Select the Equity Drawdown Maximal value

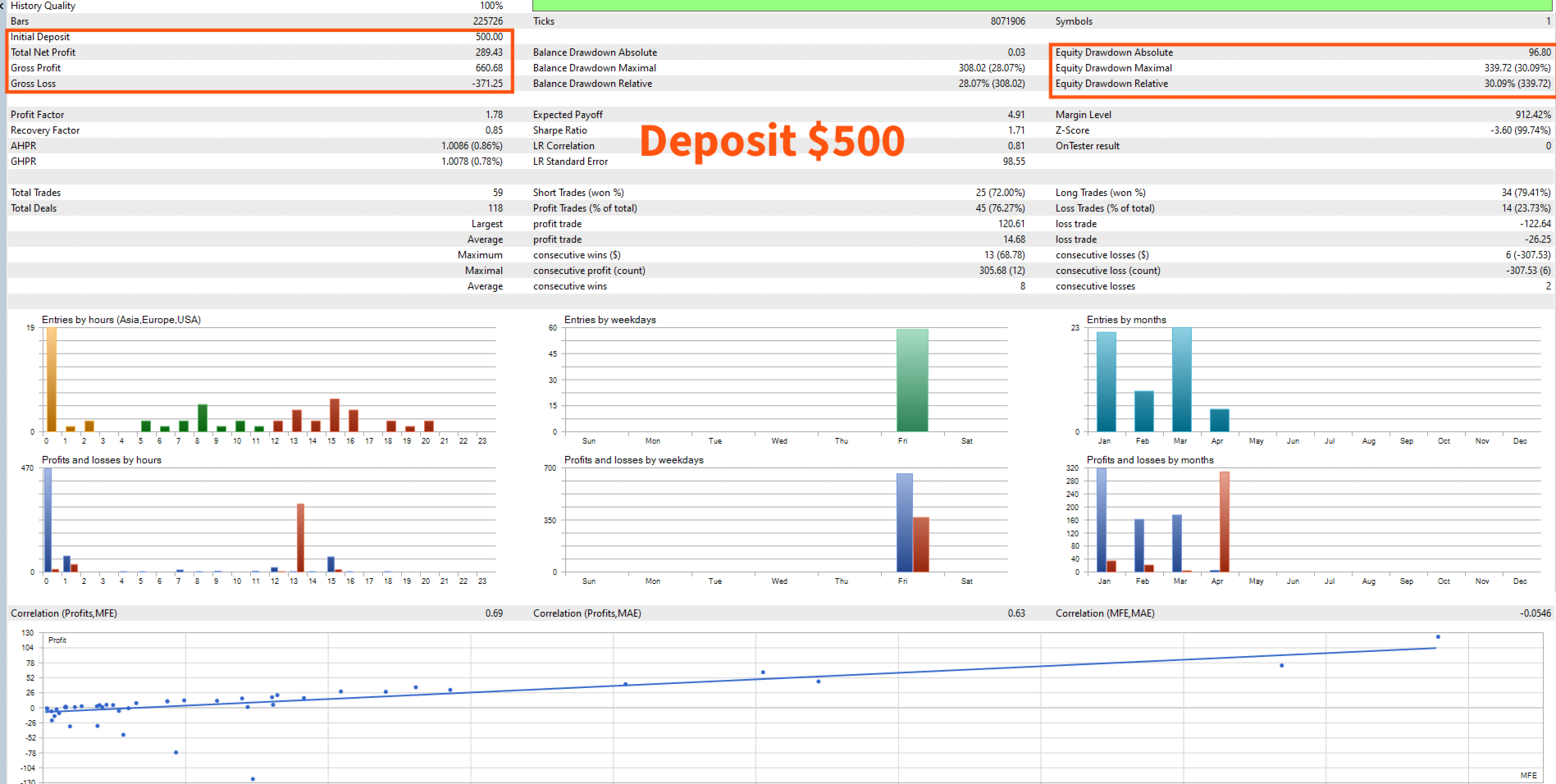[1517, 68]
